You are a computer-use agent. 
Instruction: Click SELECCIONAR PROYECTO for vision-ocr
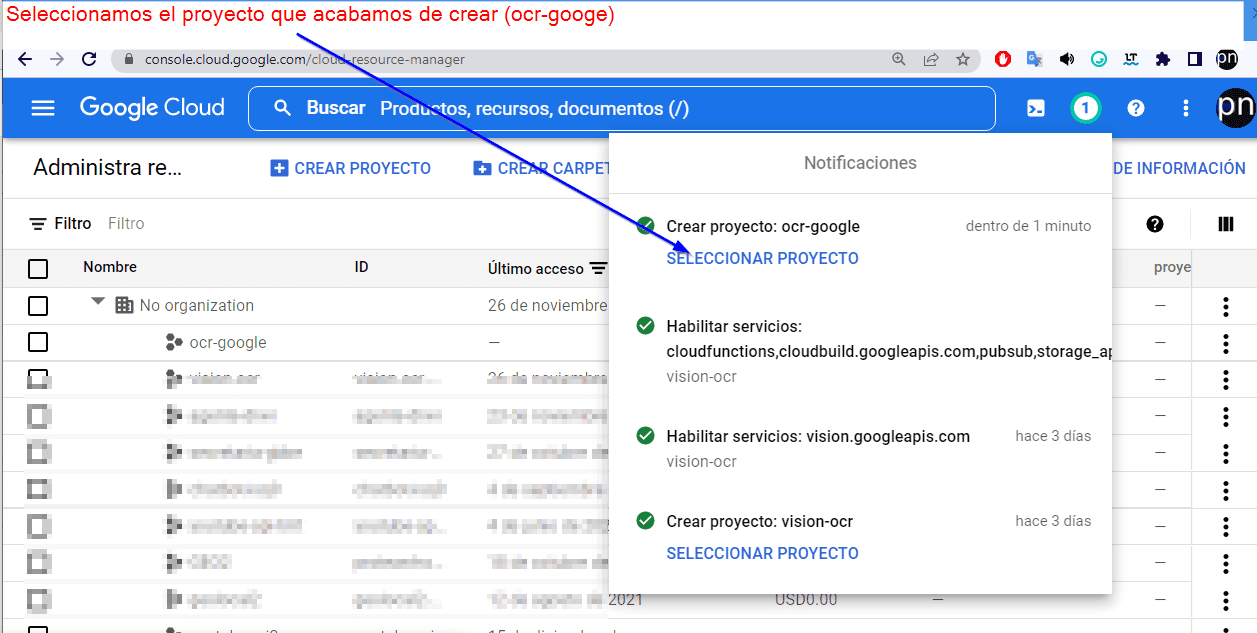point(762,553)
